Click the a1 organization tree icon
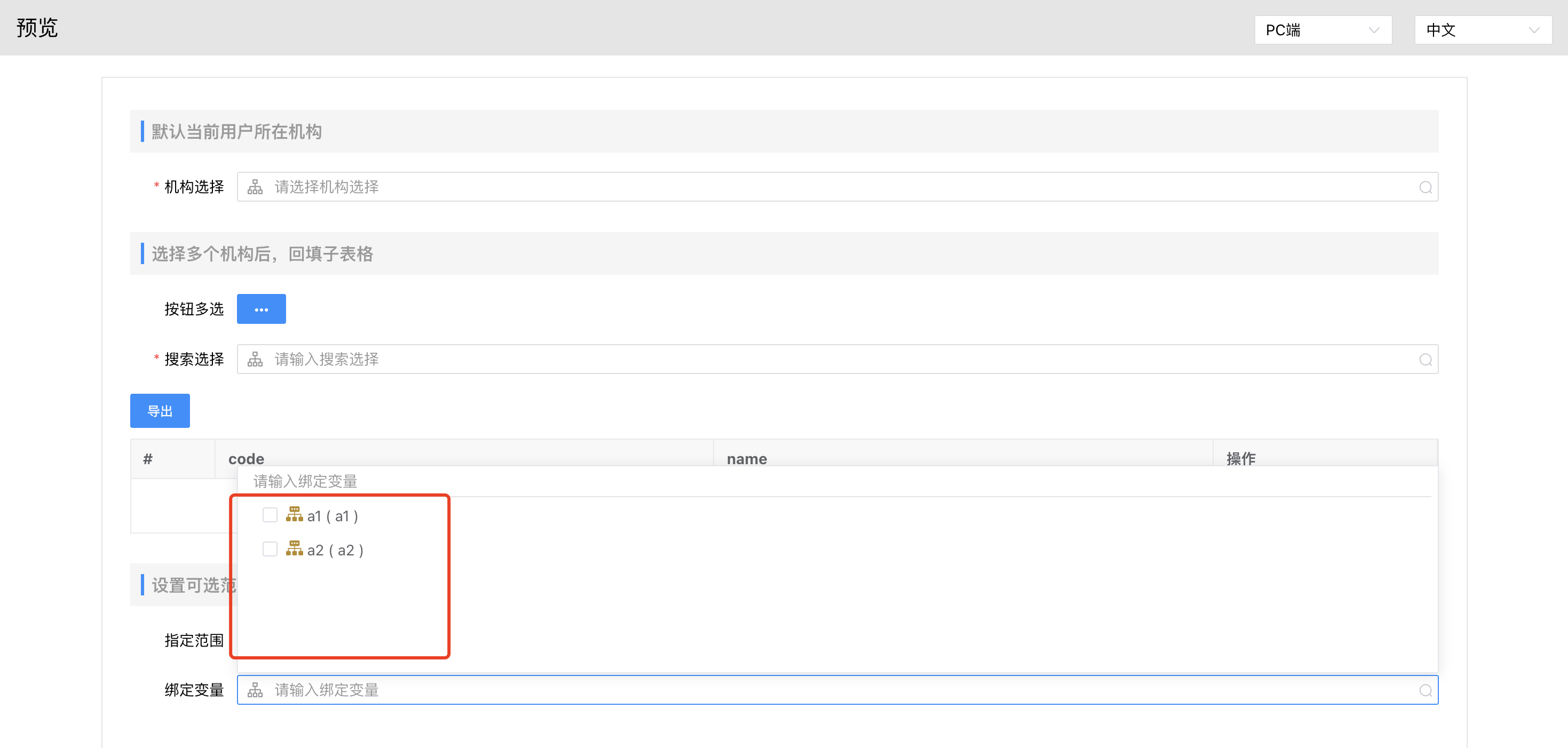 [295, 515]
